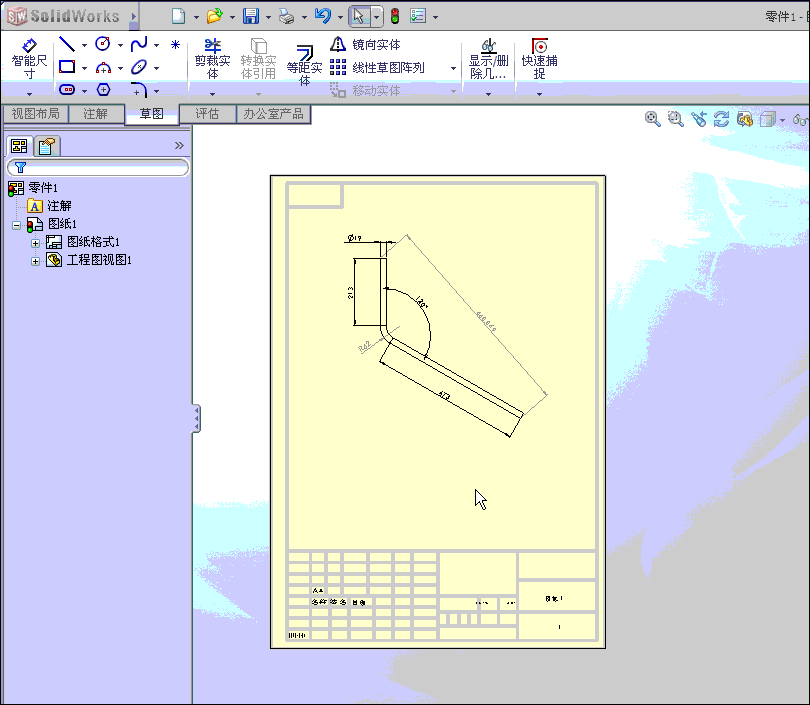Open a file with folder icon
810x705 pixels.
[214, 16]
